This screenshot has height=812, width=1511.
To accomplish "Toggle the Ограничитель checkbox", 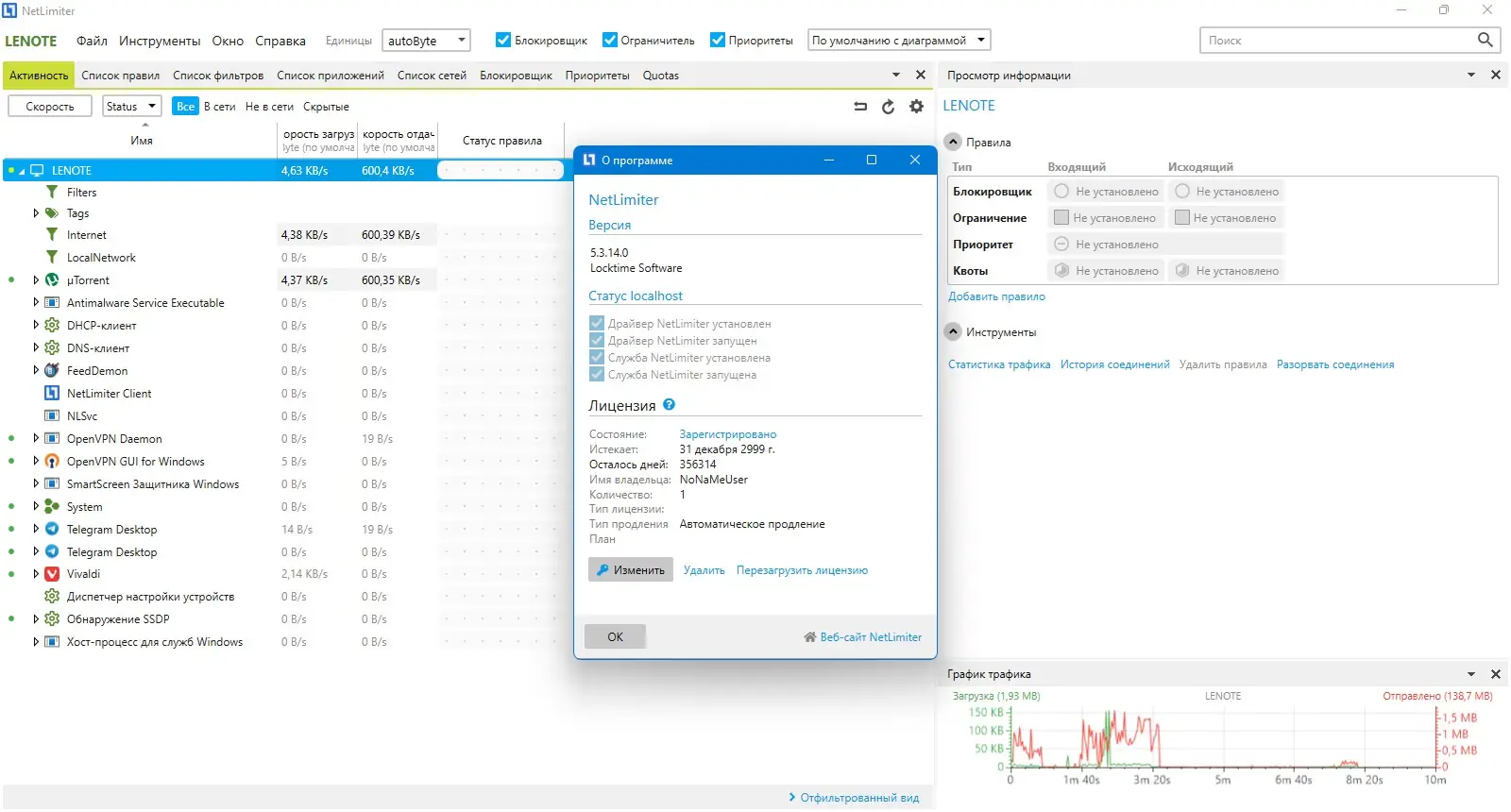I will [609, 40].
